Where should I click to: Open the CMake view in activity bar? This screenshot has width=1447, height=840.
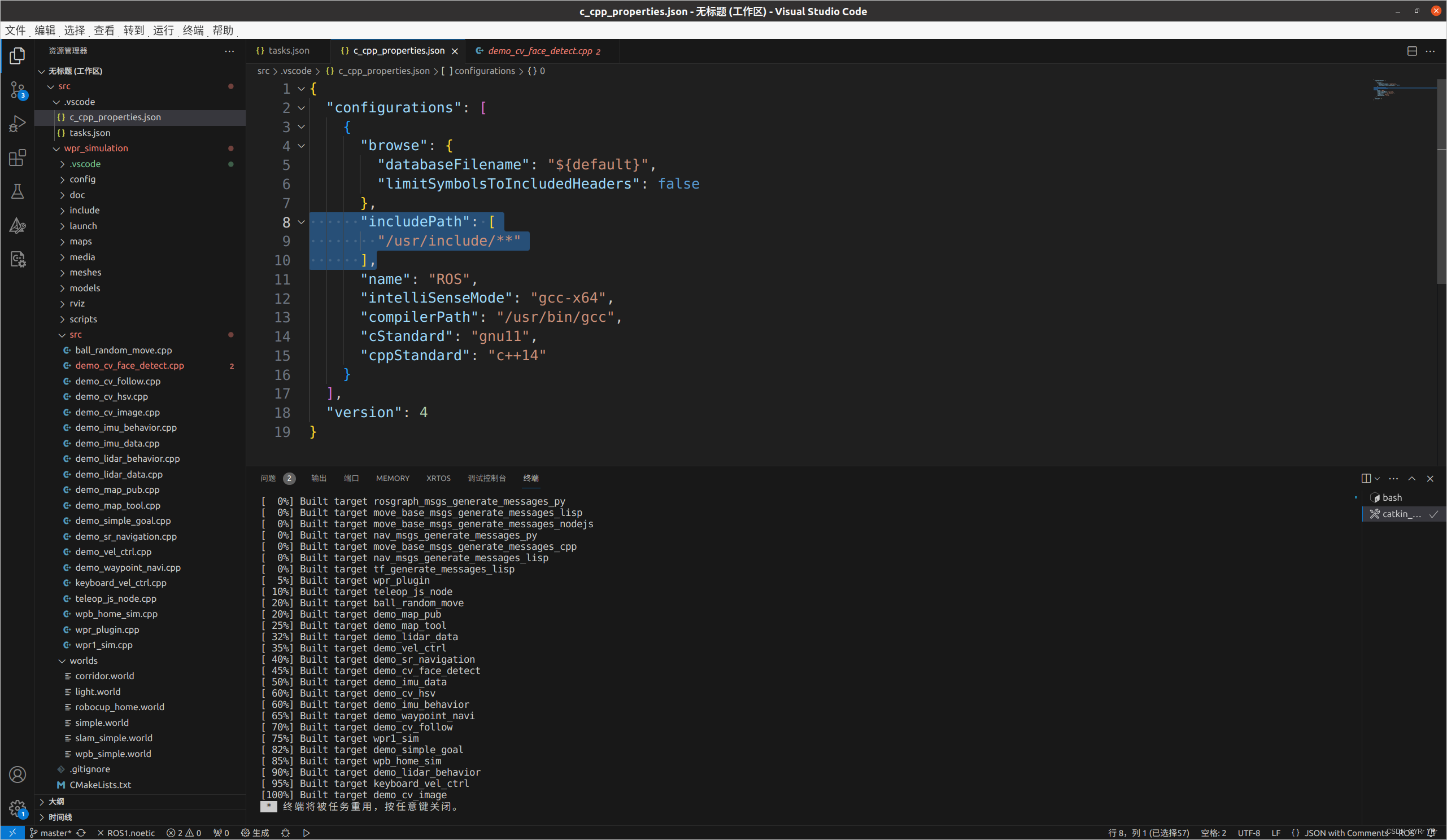click(17, 225)
